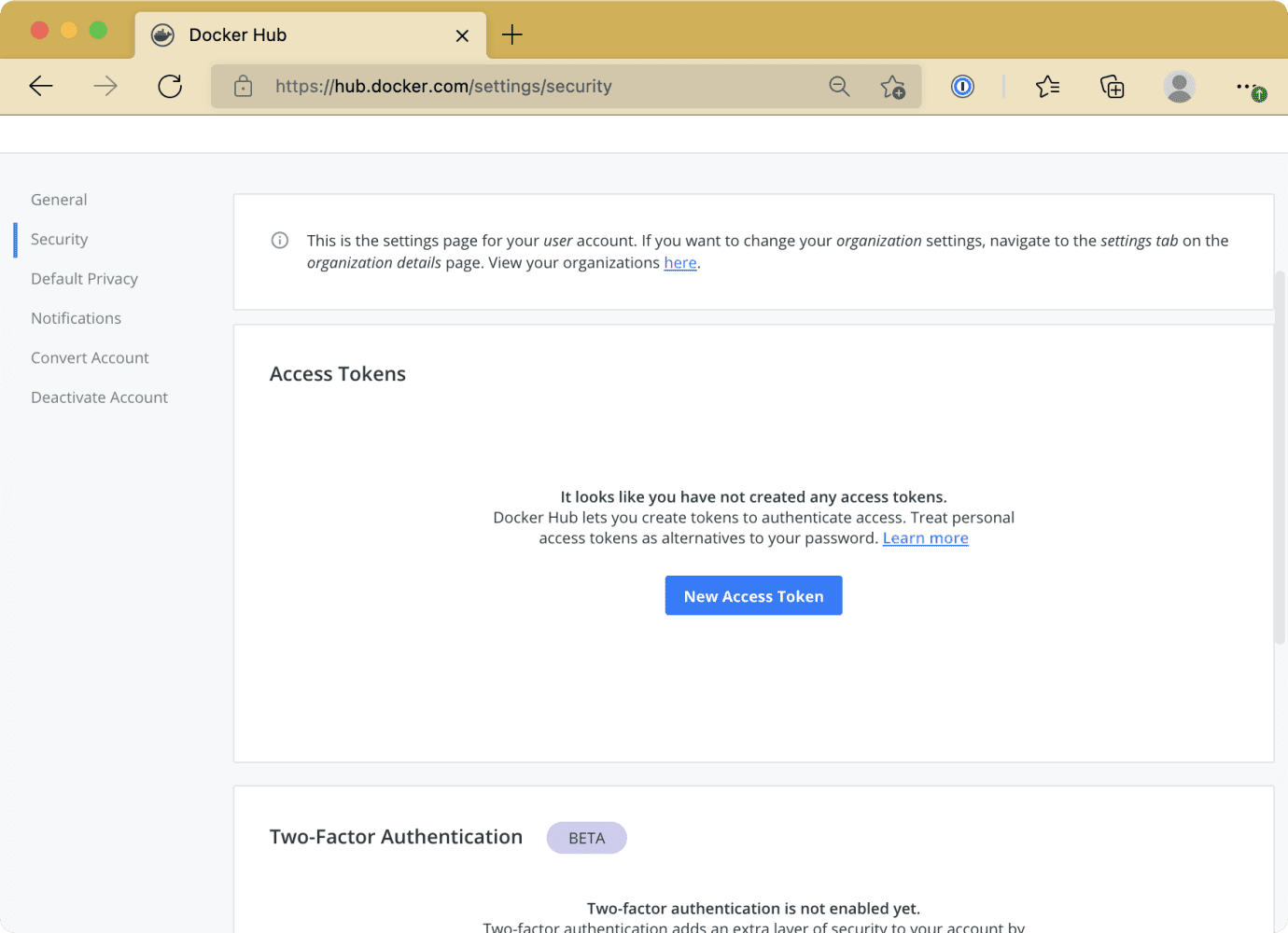1288x933 pixels.
Task: Open the 1Password extension
Action: pos(962,87)
